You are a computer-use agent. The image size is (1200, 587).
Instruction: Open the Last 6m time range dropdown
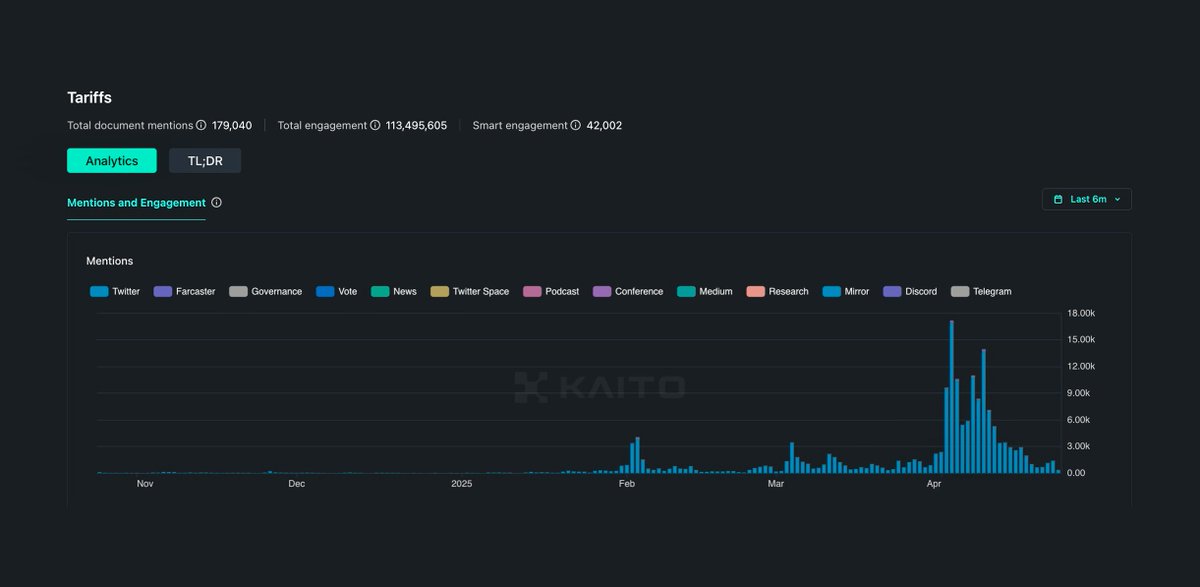coord(1087,199)
